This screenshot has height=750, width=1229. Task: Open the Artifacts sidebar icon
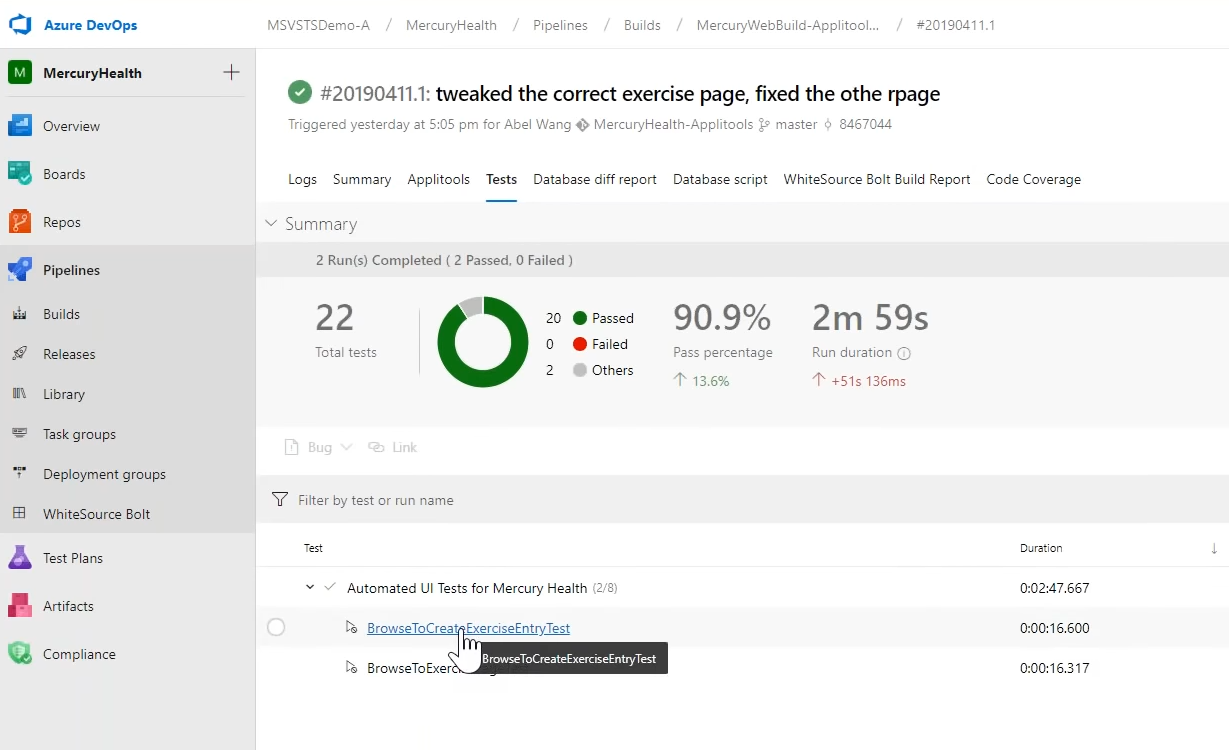coord(20,606)
